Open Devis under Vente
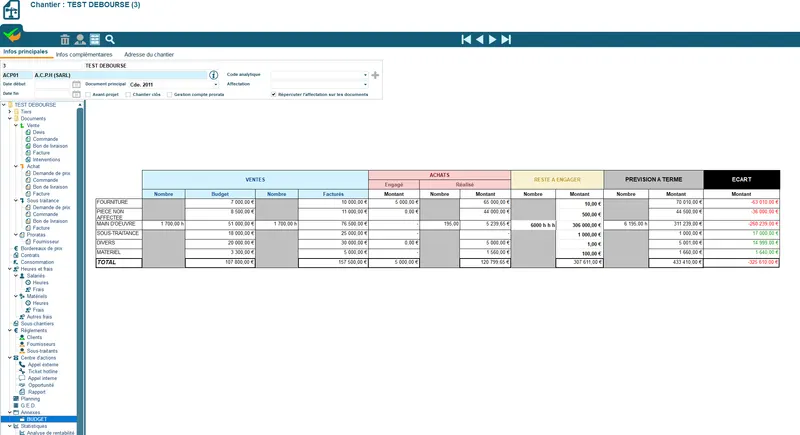This screenshot has height=435, width=800. point(39,132)
